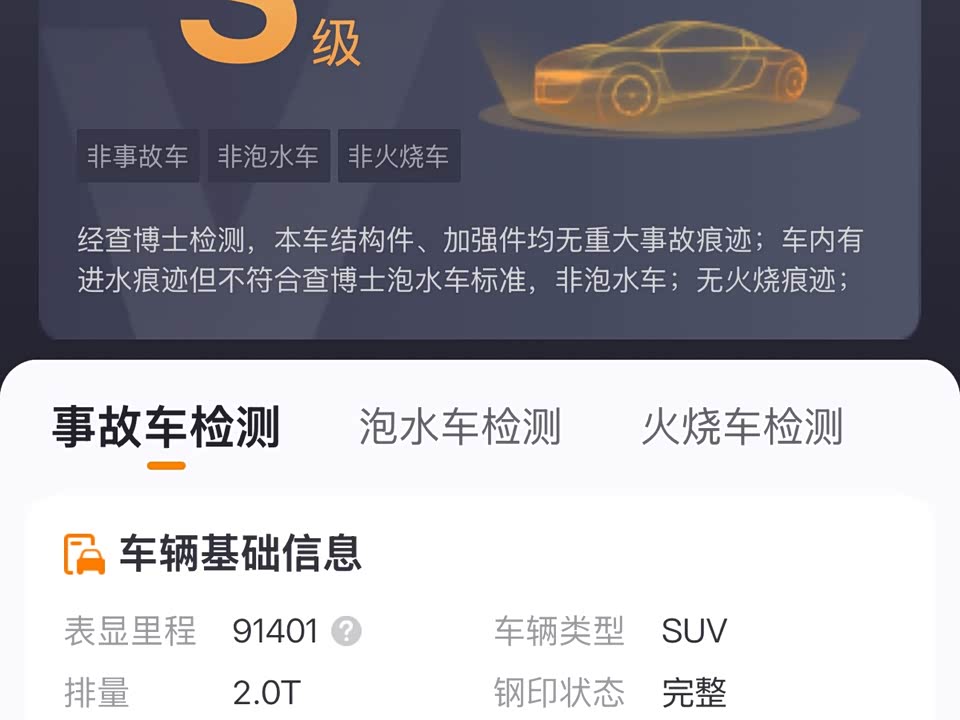
Task: Click the 车辆基础信息 section heading
Action: coord(240,553)
